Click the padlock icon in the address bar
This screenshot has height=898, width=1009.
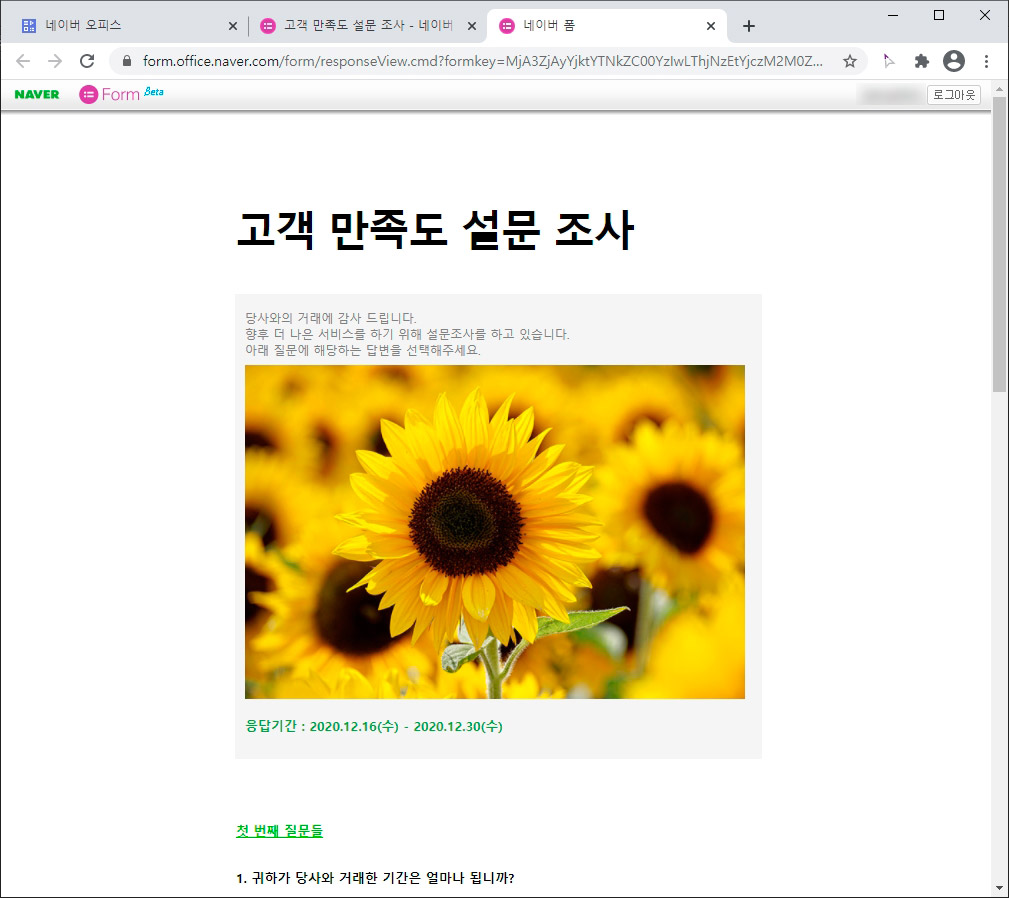125,61
